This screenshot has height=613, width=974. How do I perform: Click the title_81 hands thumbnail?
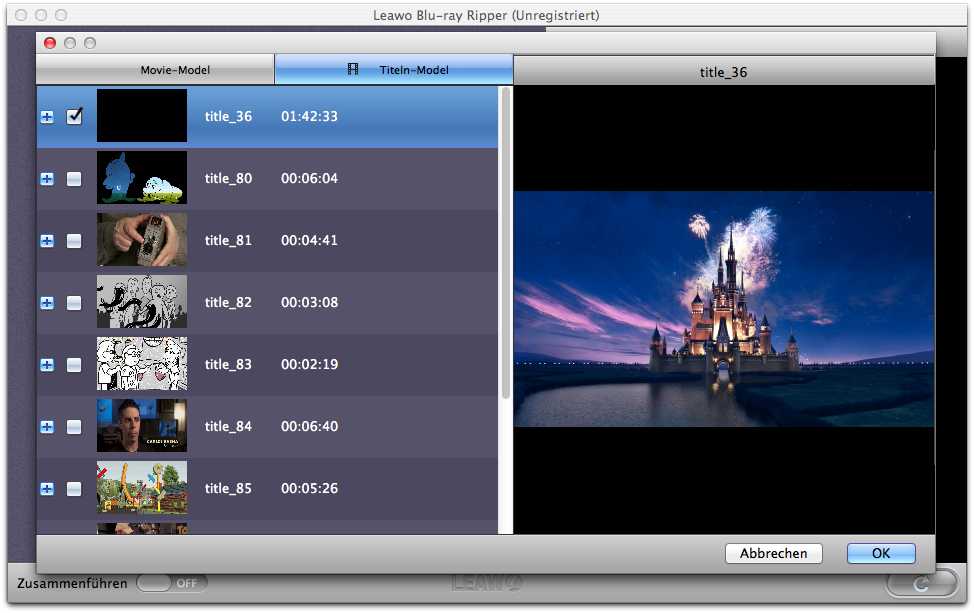point(142,240)
